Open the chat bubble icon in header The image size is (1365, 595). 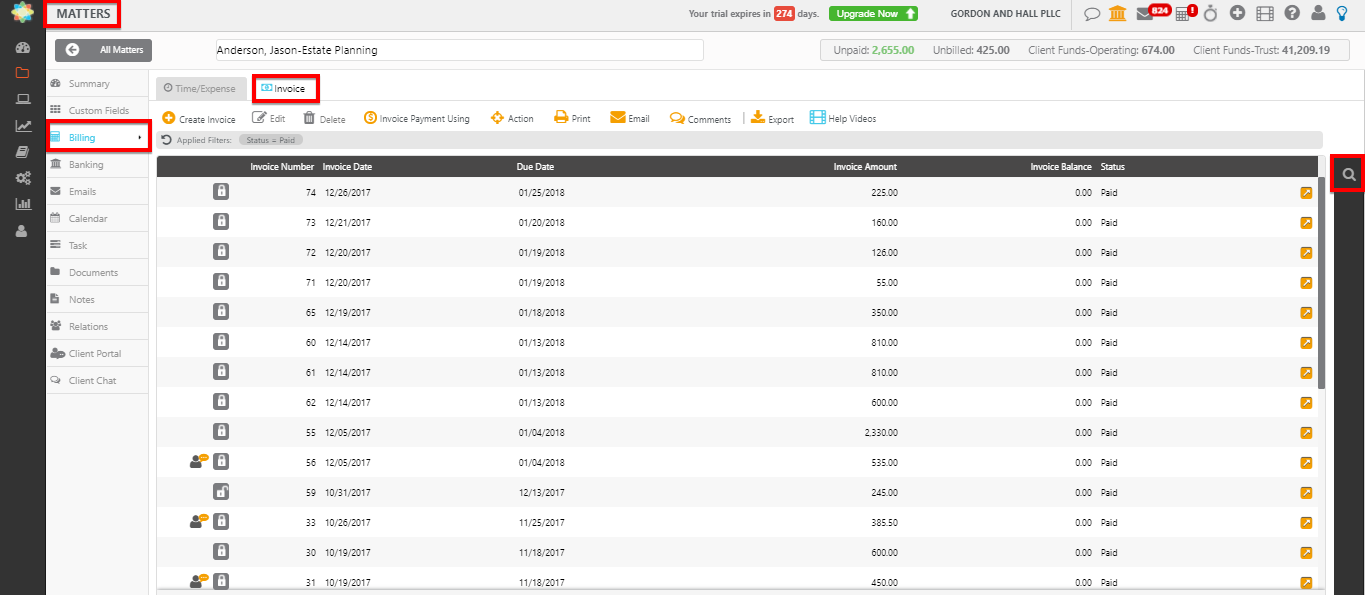point(1093,14)
